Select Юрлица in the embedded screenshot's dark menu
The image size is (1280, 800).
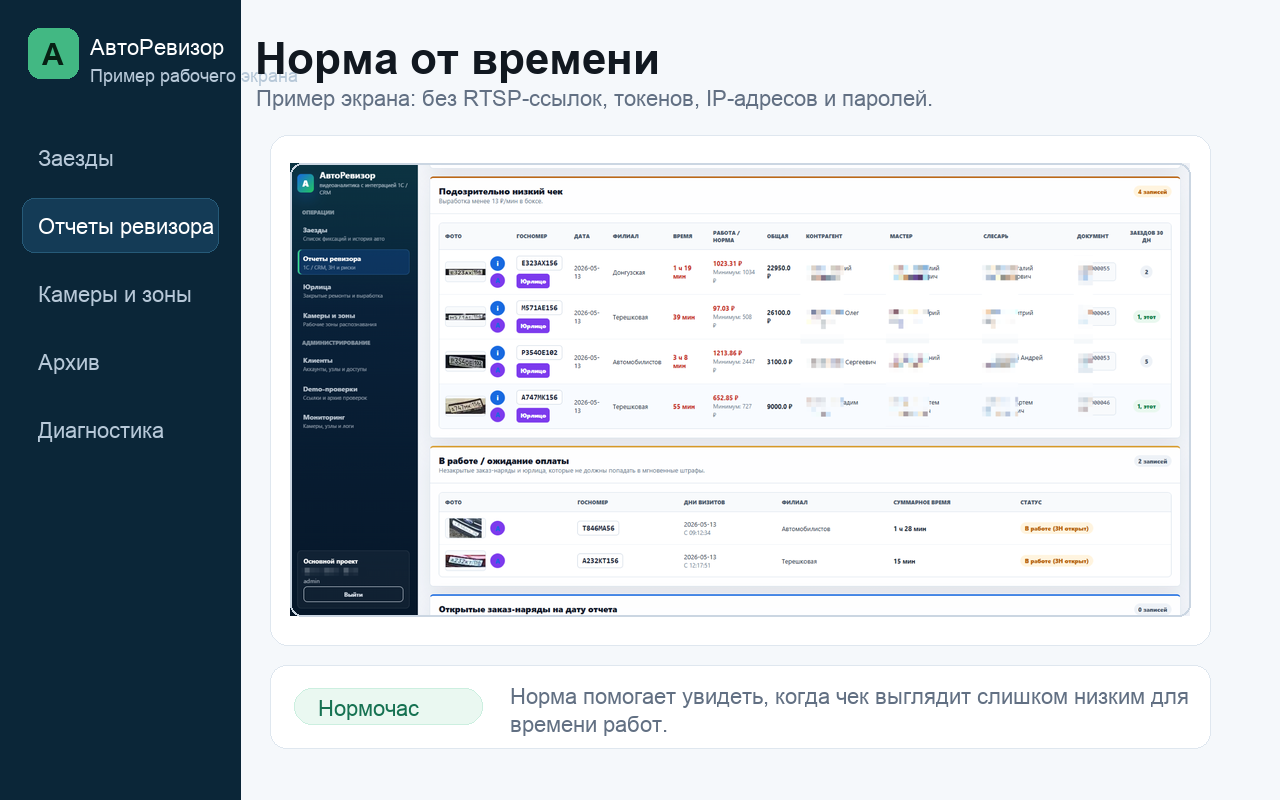353,290
